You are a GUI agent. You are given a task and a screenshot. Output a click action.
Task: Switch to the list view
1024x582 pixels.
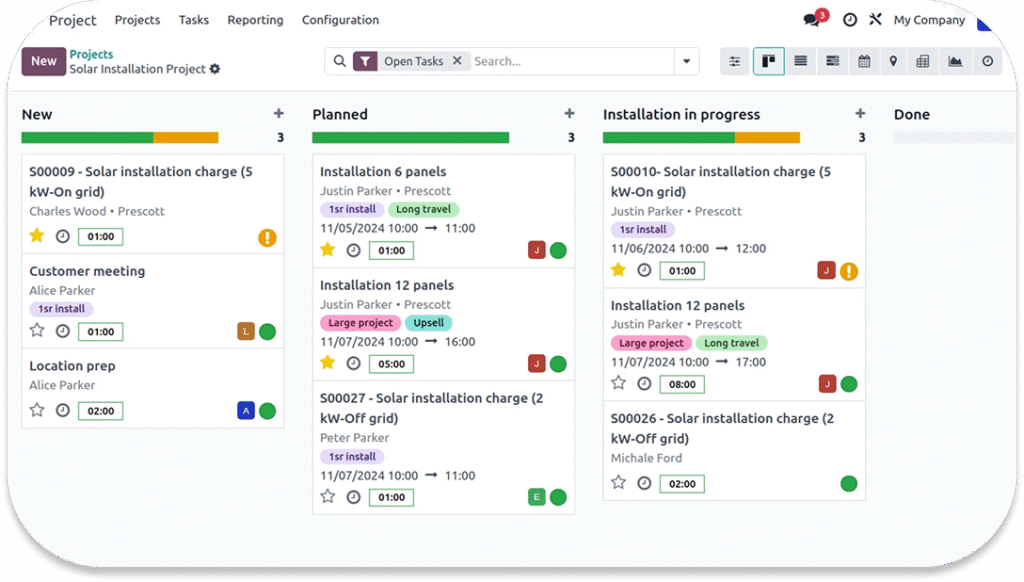[x=800, y=61]
